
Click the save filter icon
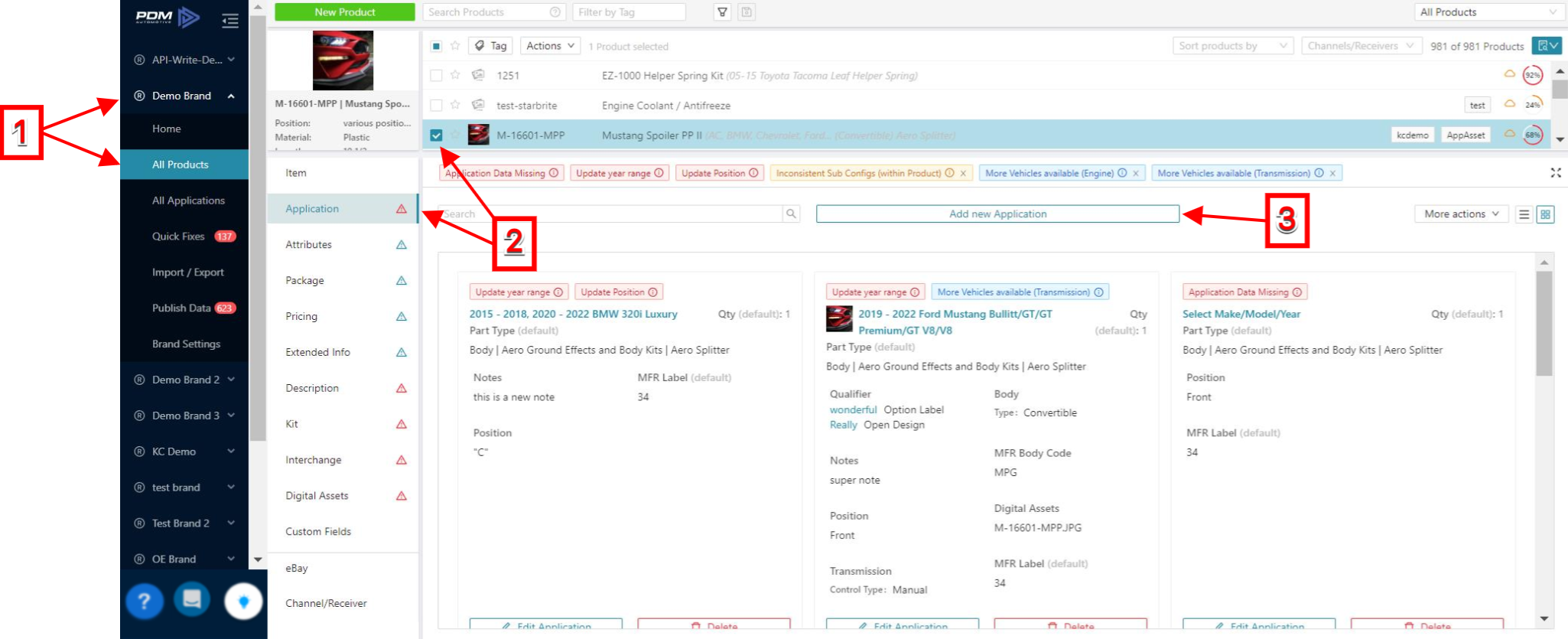point(747,12)
